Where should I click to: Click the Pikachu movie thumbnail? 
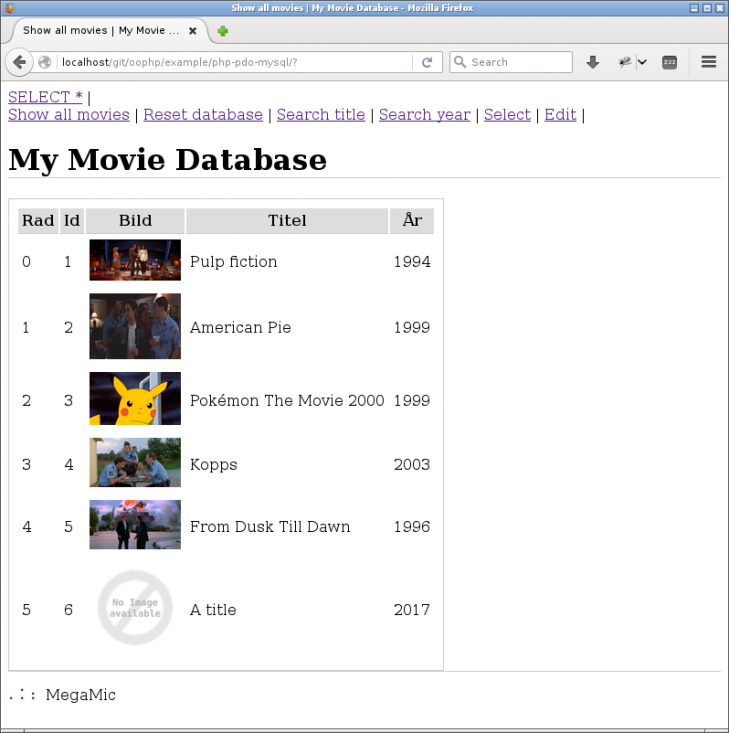pos(135,398)
